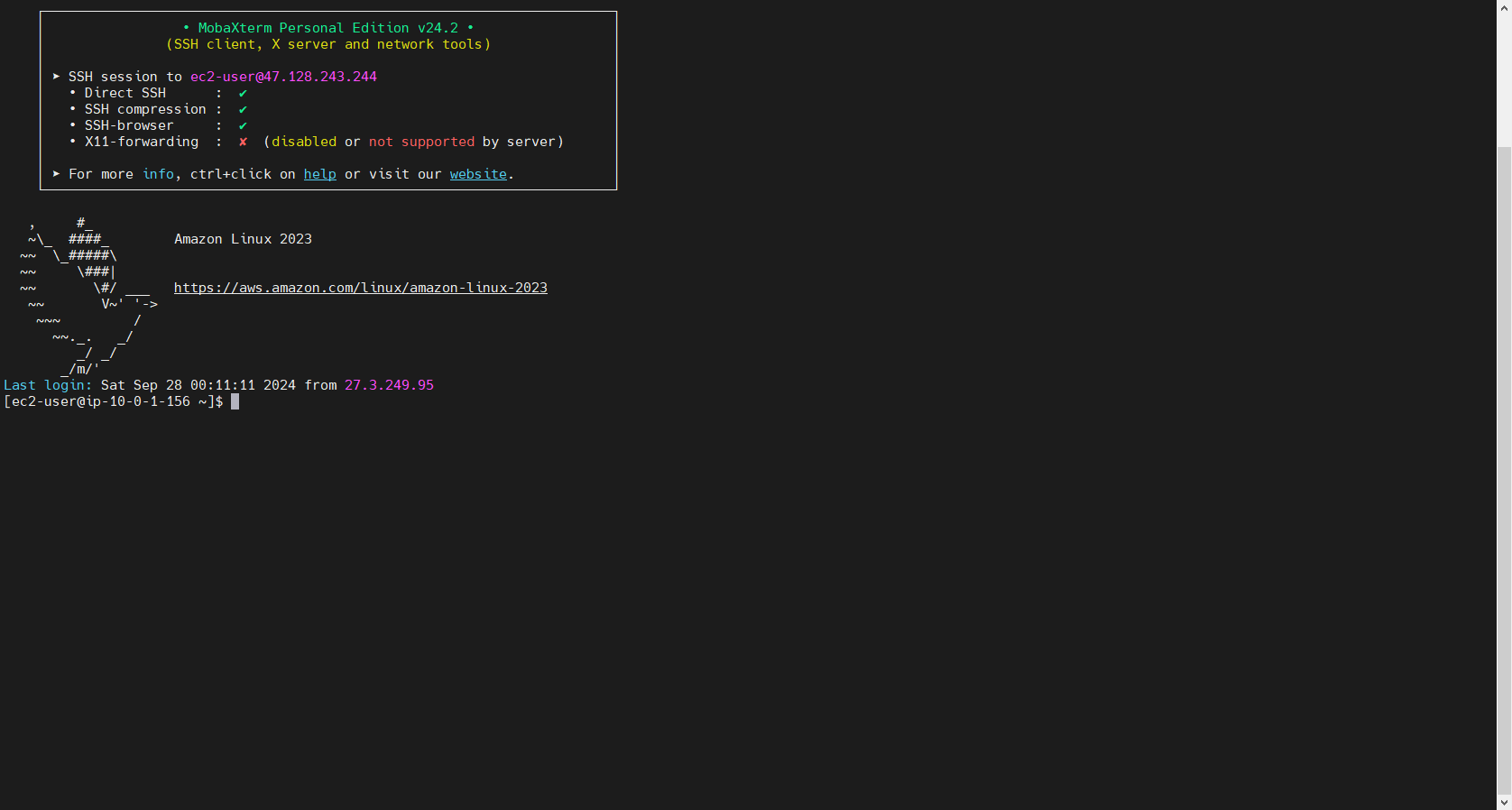Screen dimensions: 1512x810
Task: Click the green checkmark beside Direct SSH
Action: point(243,93)
